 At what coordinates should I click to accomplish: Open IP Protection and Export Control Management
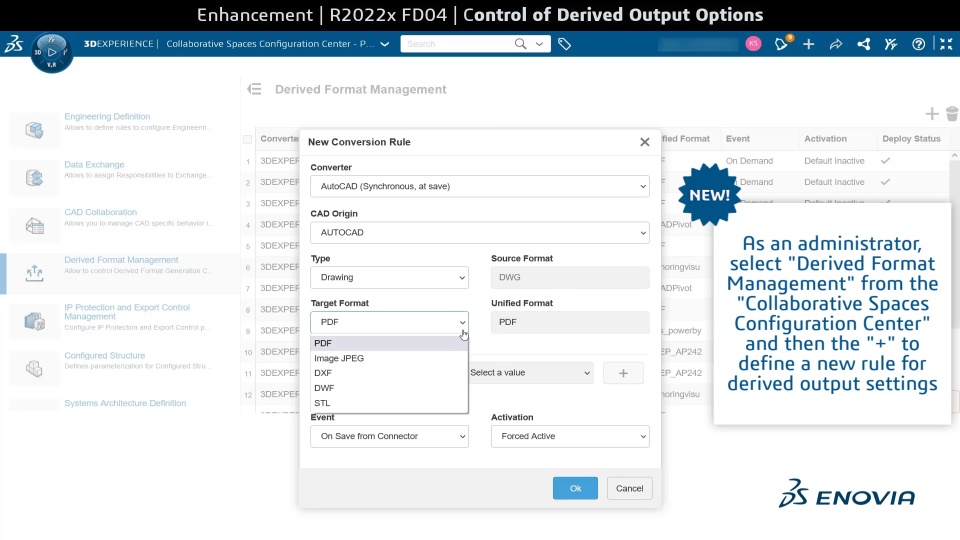pos(127,312)
